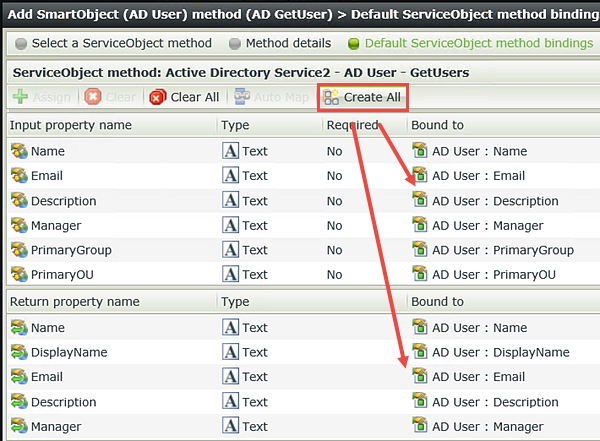
Task: Click the green plus Assign icon
Action: tap(20, 96)
